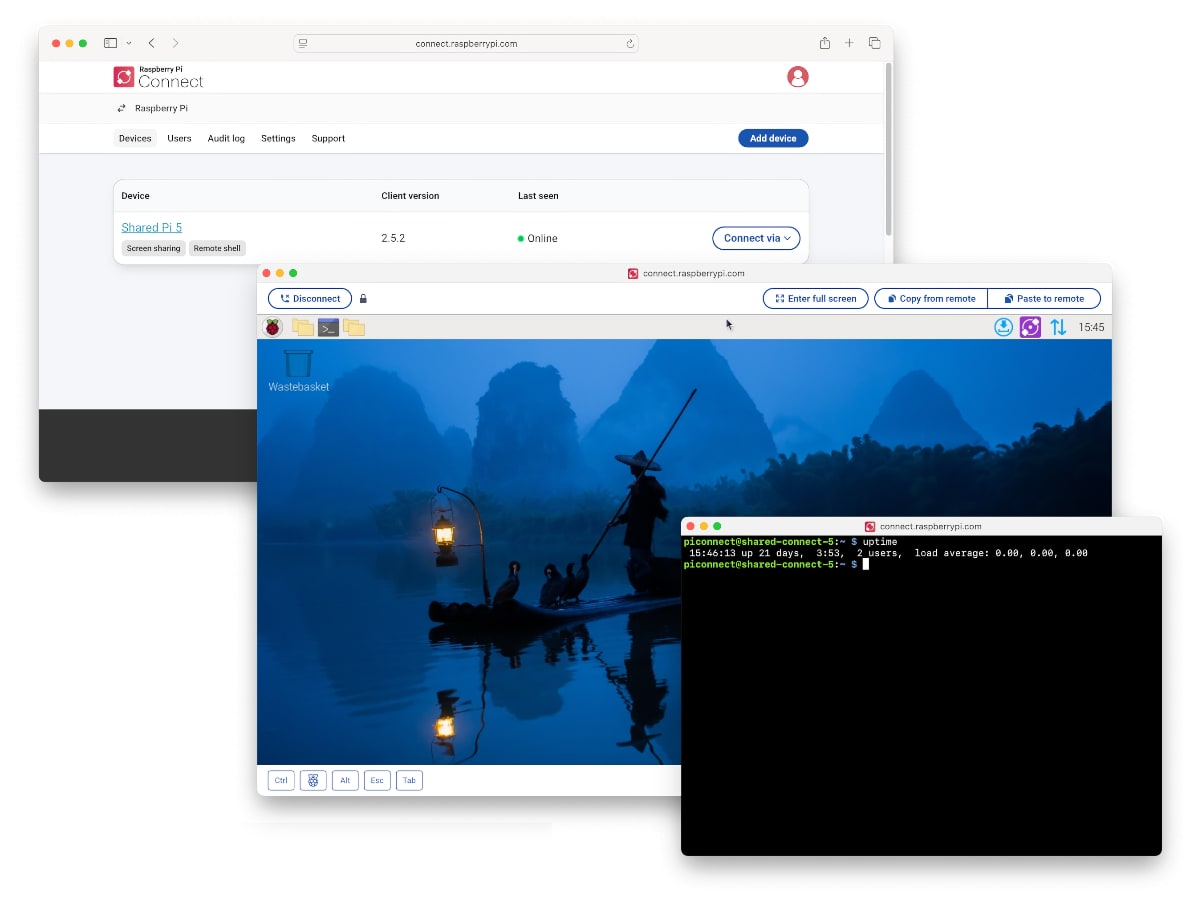Open the Raspberry Pi start menu icon
This screenshot has width=1200, height=906.
[x=272, y=327]
